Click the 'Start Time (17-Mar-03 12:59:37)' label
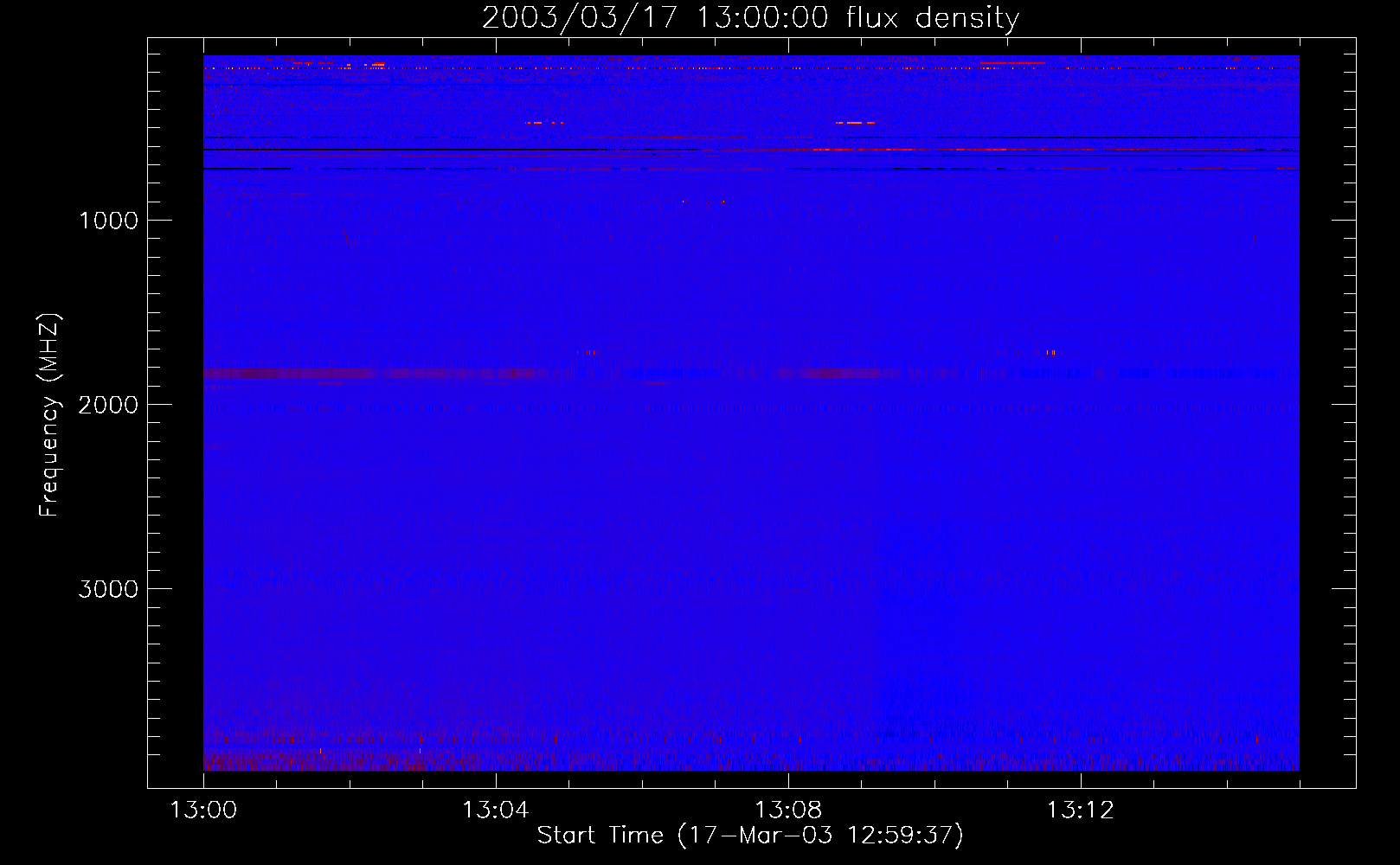Screen dimensions: 1400x865 750,836
